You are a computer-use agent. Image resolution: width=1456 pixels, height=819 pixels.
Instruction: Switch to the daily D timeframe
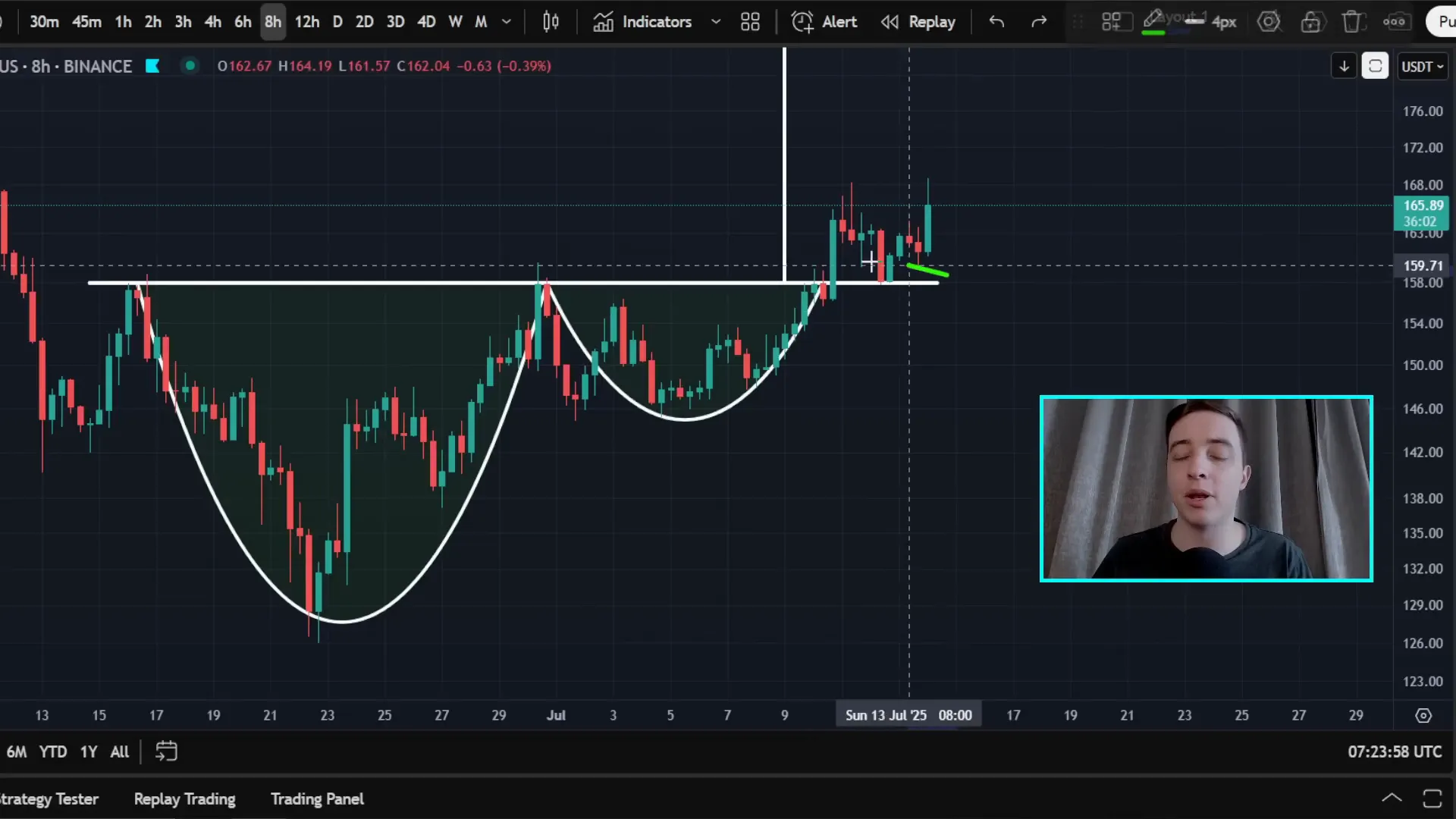[337, 22]
